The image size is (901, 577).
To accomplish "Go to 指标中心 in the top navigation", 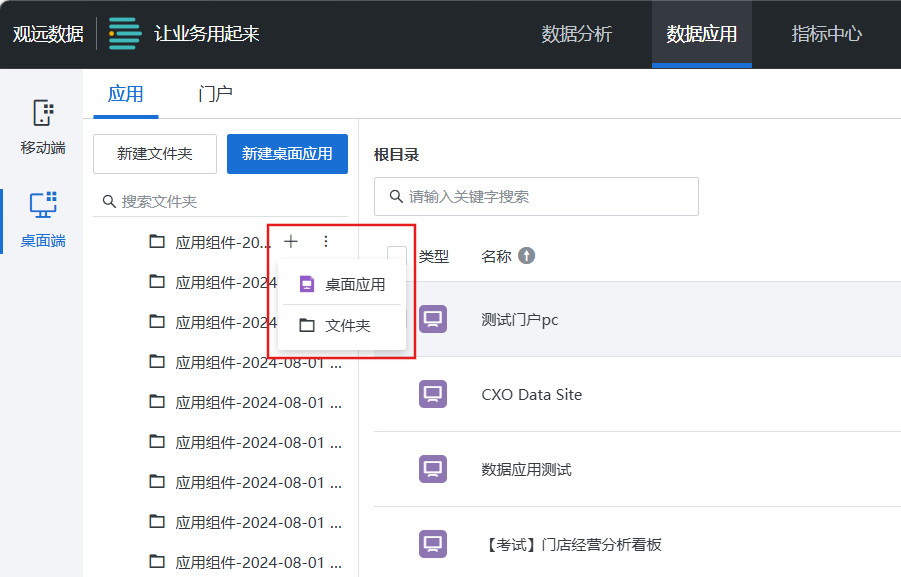I will (x=826, y=34).
